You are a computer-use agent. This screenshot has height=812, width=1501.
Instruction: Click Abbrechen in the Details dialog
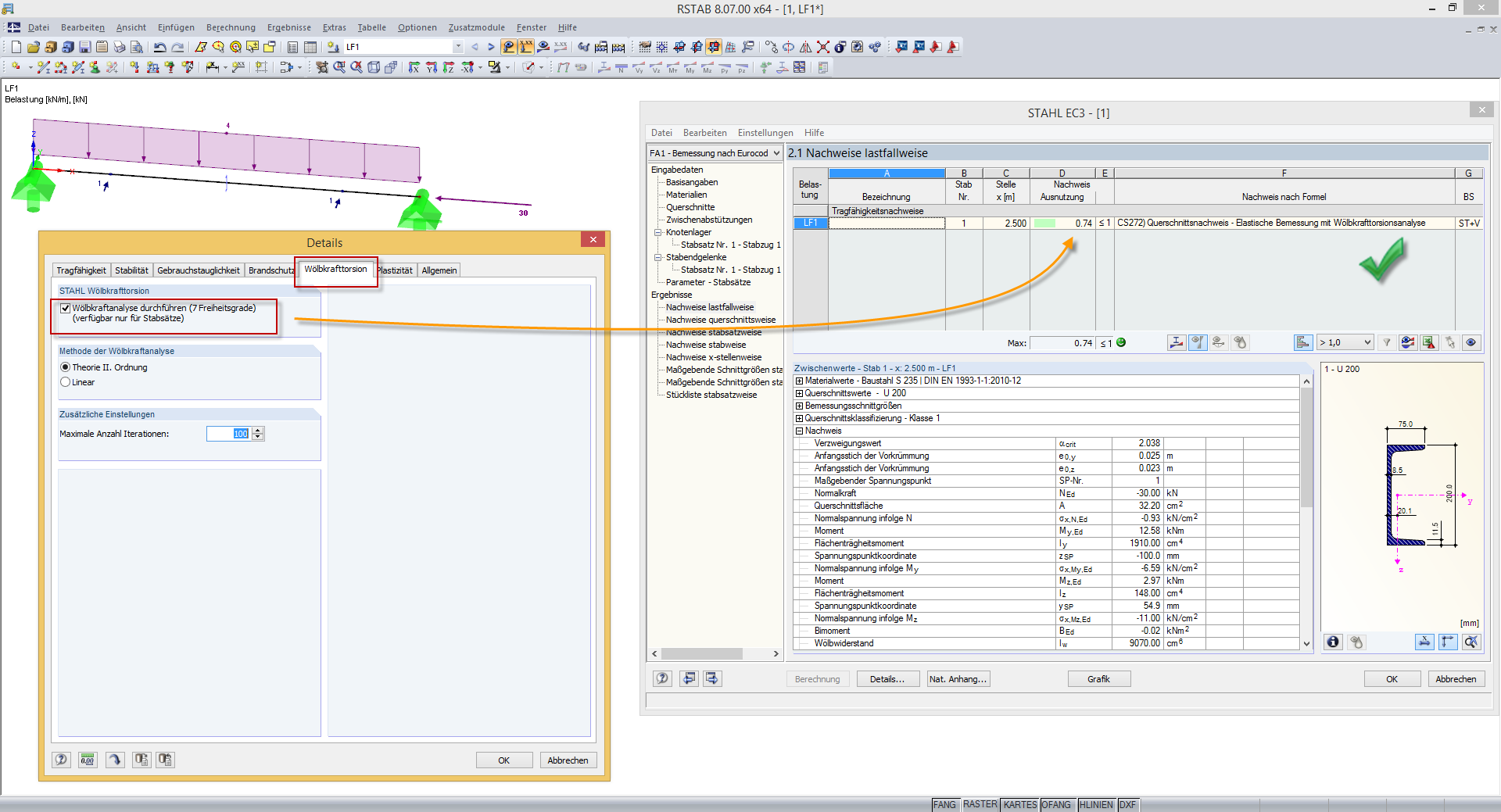point(568,760)
